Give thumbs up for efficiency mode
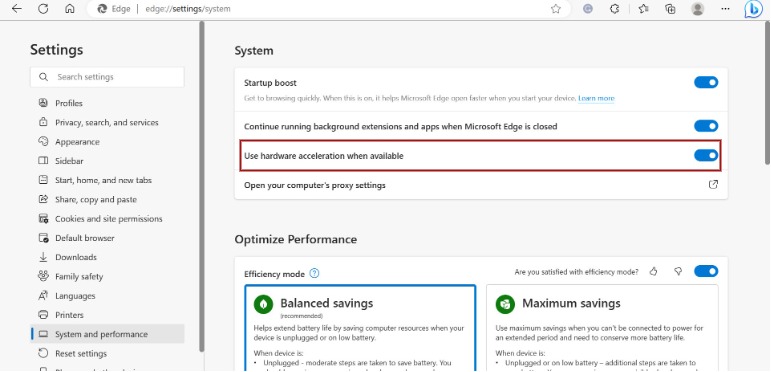 [653, 271]
